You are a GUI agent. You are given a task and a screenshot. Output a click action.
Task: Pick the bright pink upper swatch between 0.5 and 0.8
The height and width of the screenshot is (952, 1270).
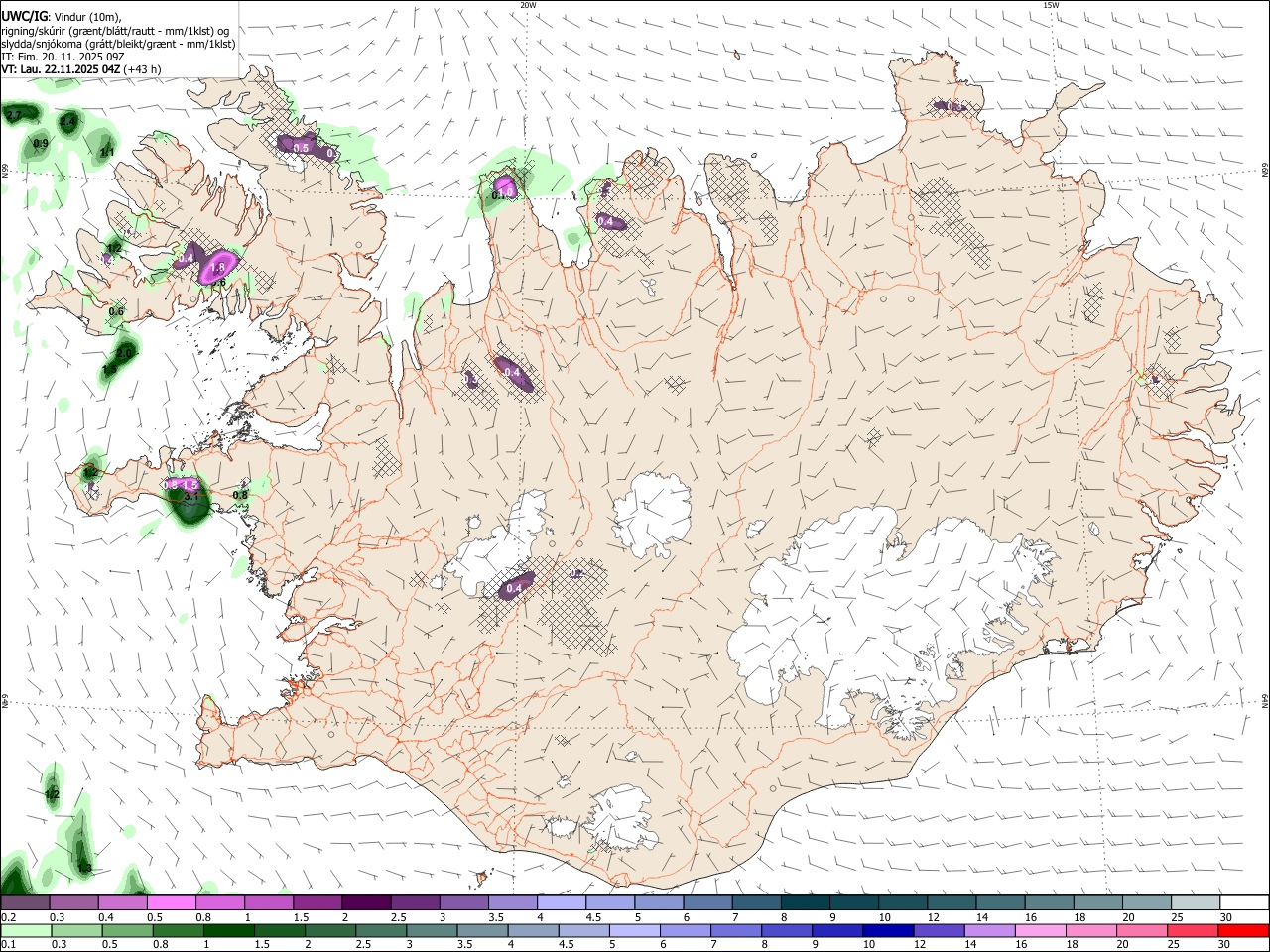pyautogui.click(x=172, y=902)
